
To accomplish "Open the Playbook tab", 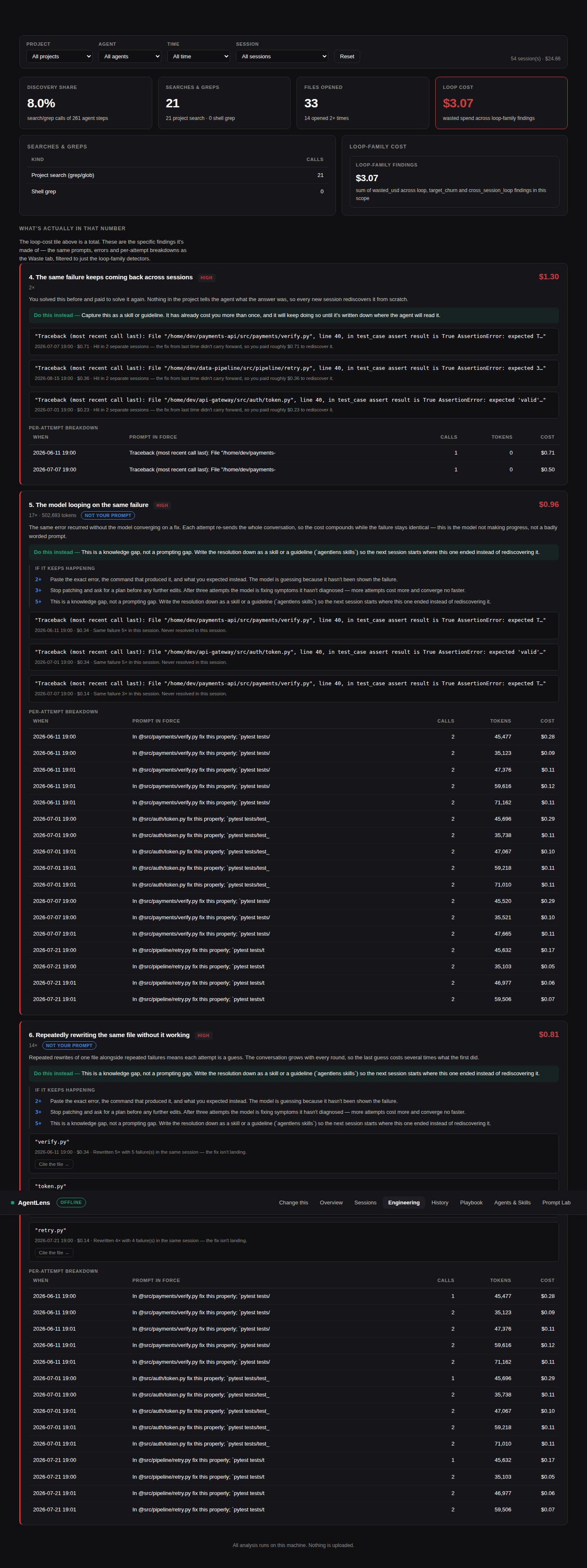I will coord(471,1203).
